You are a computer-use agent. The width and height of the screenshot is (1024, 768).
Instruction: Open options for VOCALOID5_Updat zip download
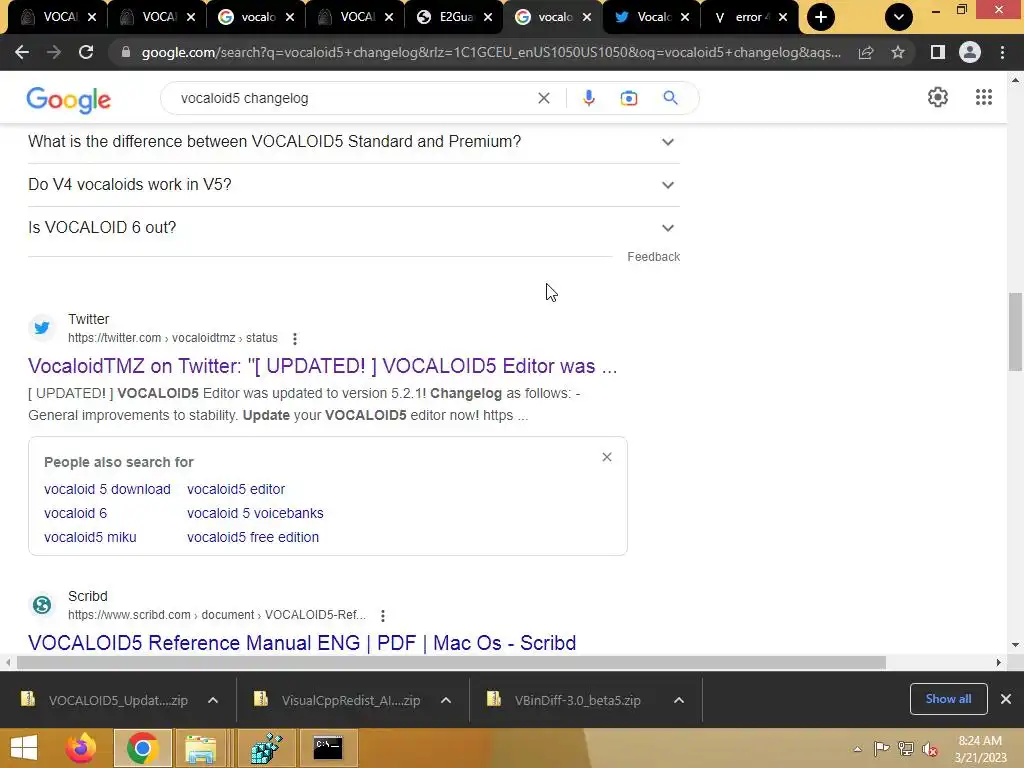[x=213, y=700]
